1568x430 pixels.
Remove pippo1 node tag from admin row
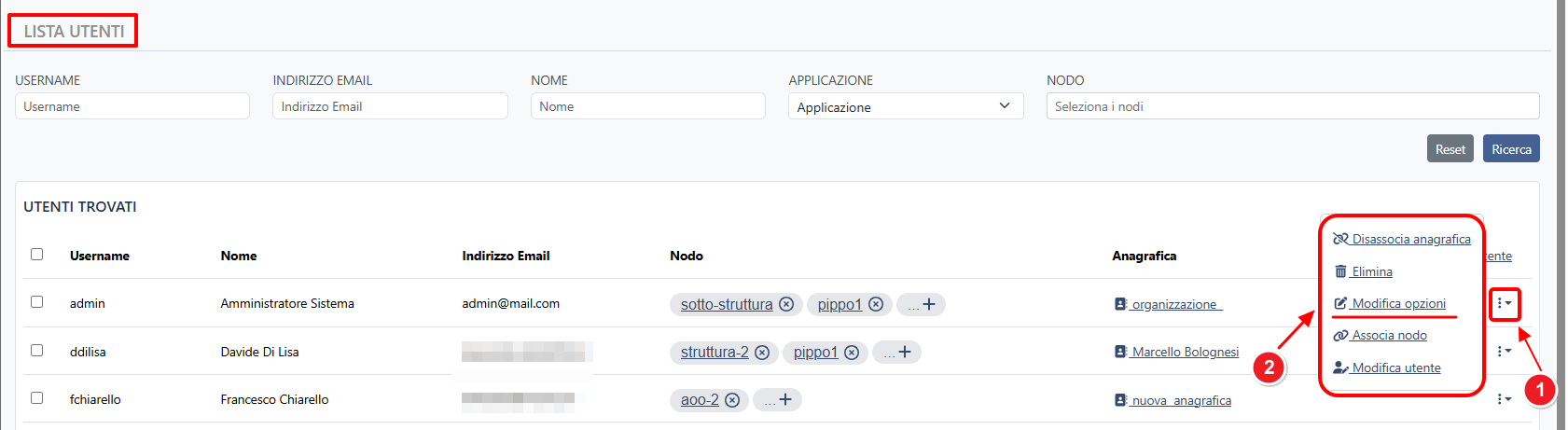[876, 304]
